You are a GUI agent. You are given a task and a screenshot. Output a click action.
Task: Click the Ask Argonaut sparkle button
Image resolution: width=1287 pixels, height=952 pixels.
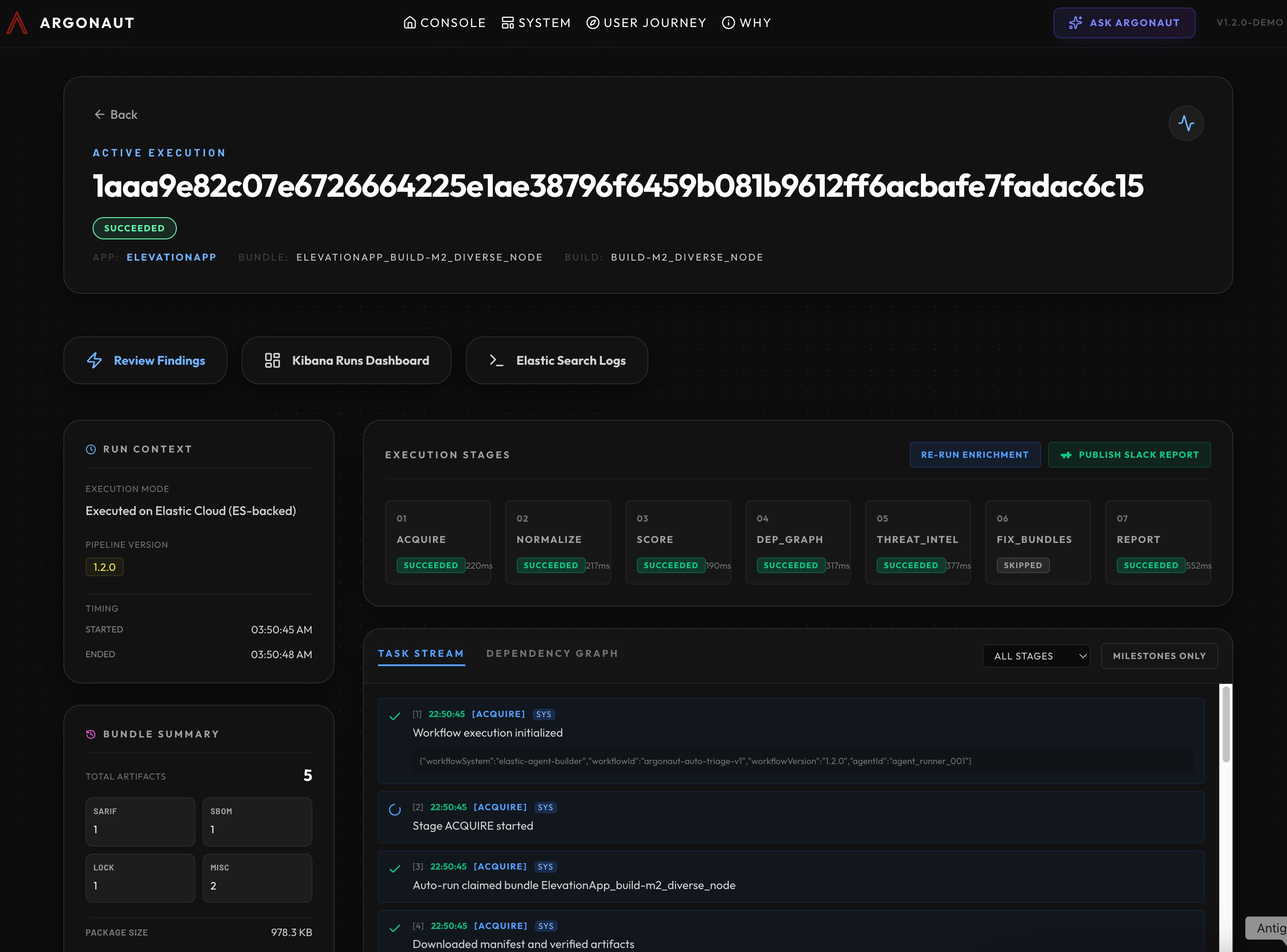1123,23
